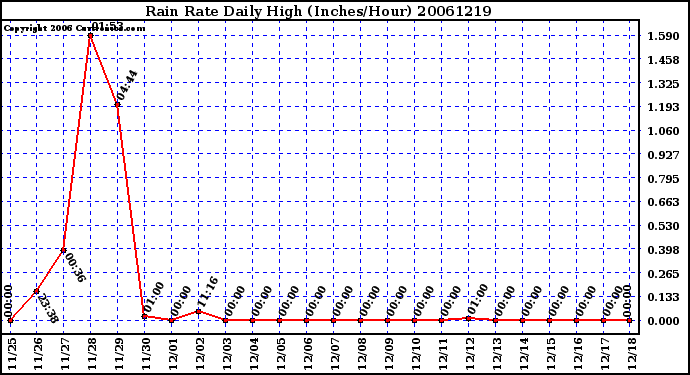This screenshot has height=375, width=690.
Task: Click the 11/29 data point marker
Action: (x=117, y=104)
